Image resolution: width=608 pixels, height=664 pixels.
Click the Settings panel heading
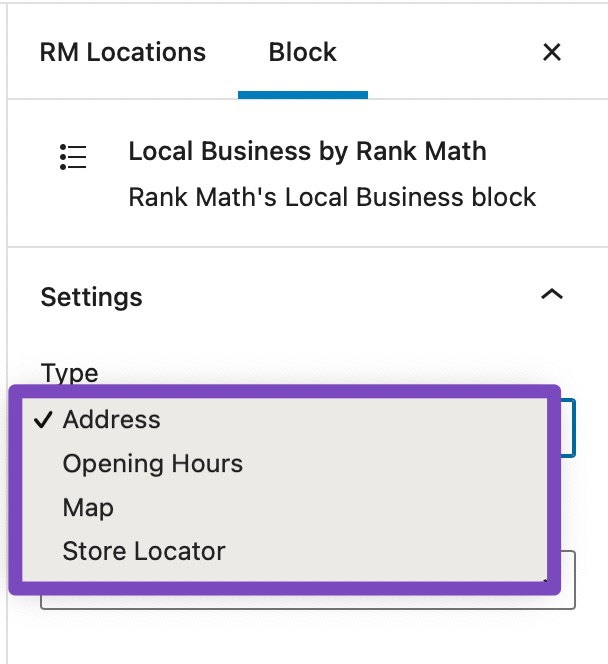91,297
